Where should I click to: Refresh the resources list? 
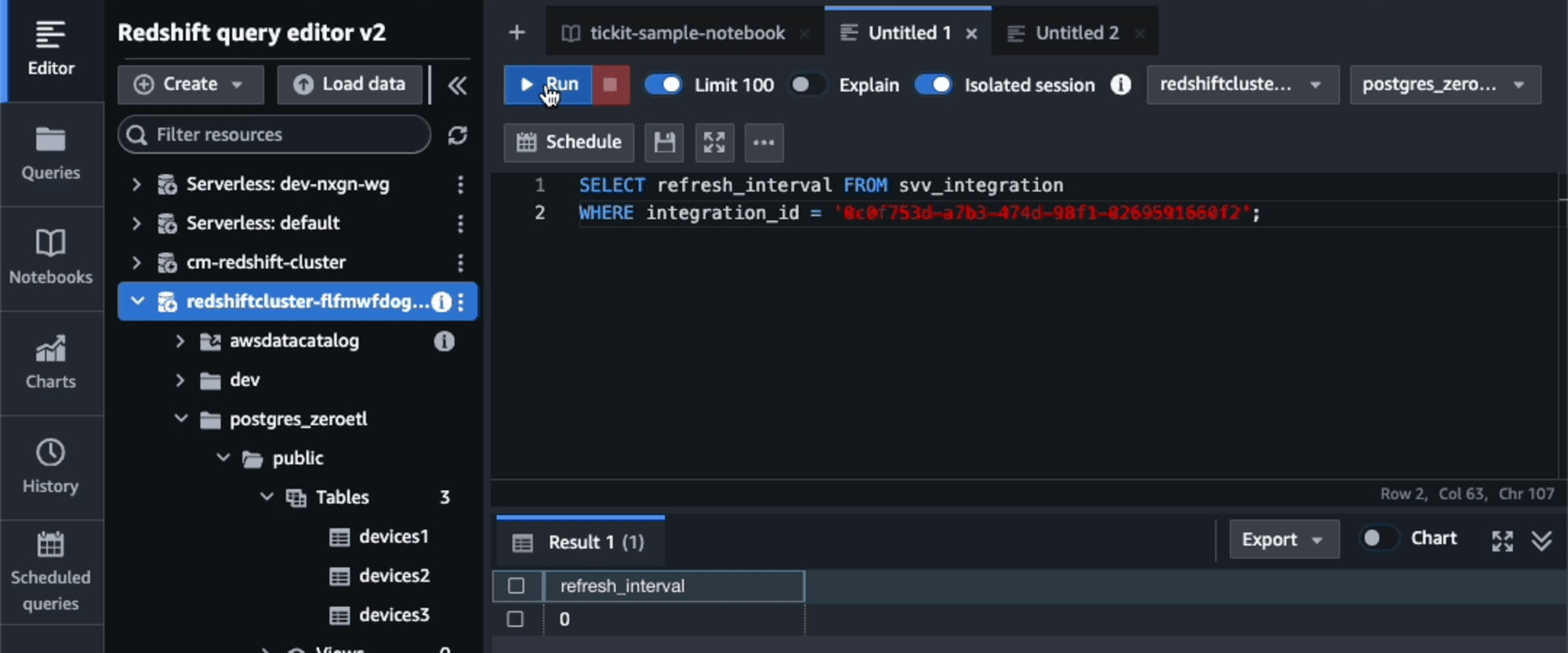click(458, 135)
